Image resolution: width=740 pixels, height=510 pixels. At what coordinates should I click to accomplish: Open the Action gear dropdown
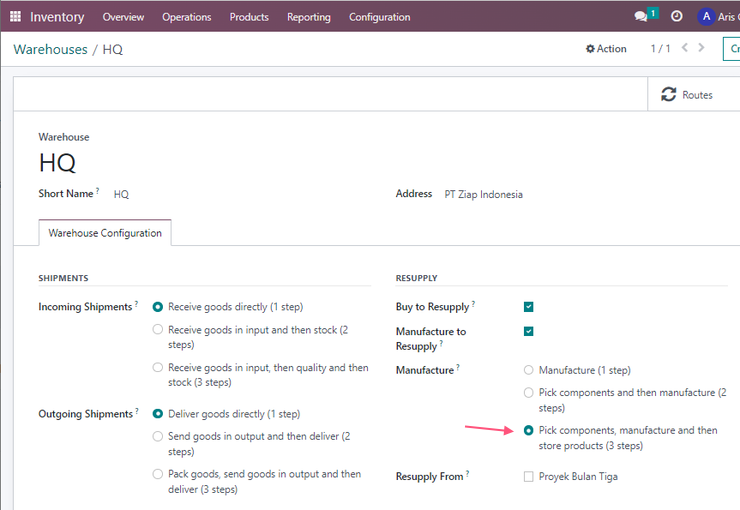coord(606,49)
